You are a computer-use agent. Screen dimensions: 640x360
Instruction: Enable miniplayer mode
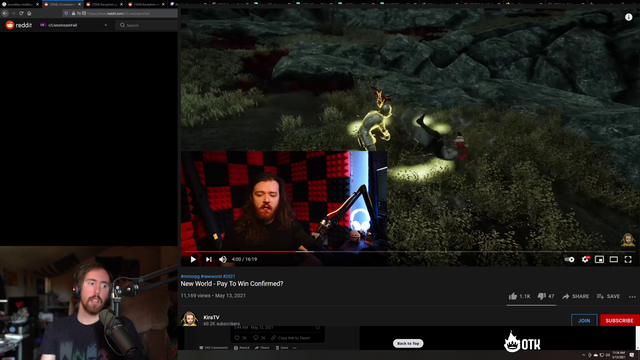pyautogui.click(x=599, y=259)
